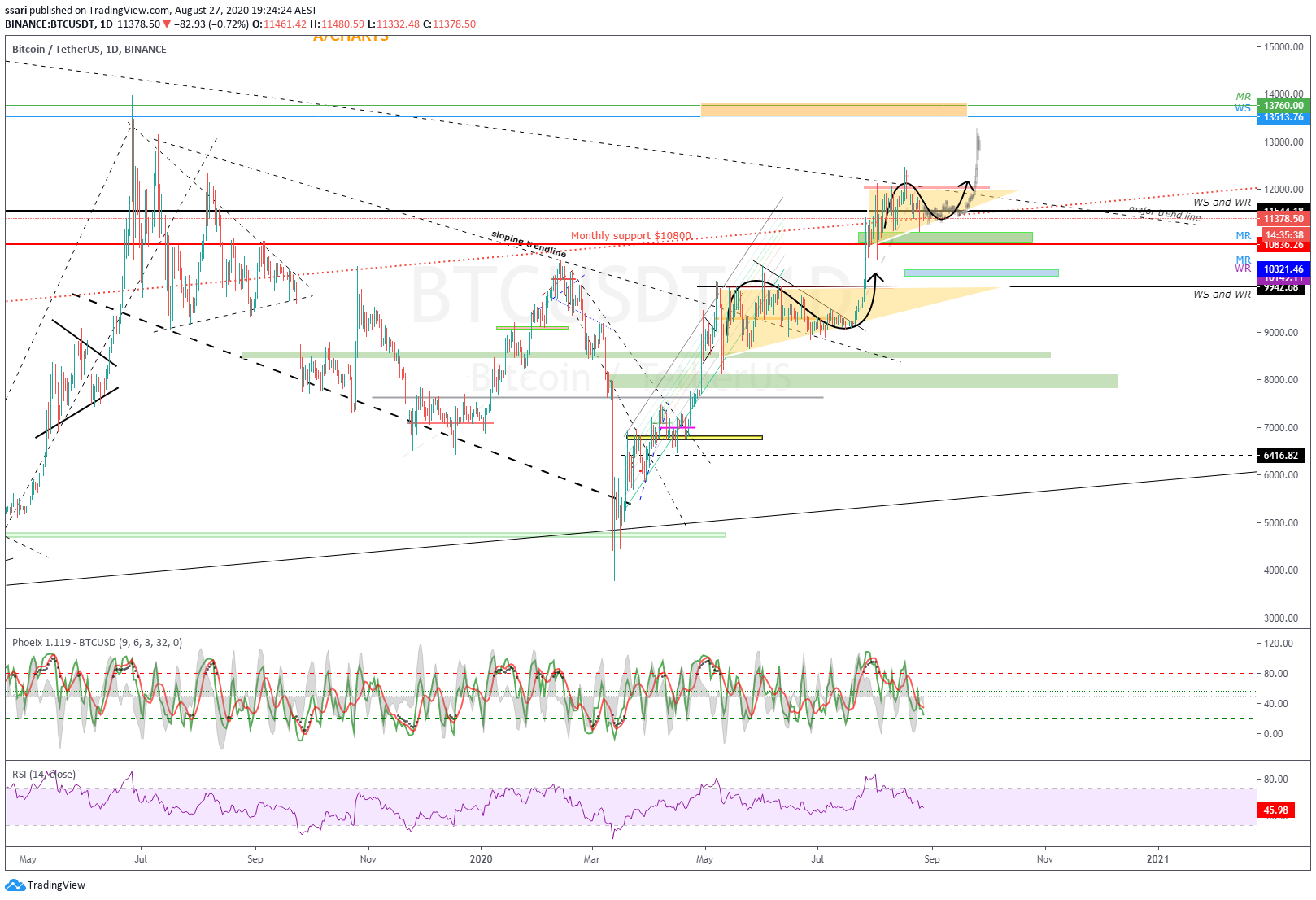1316x900 pixels.
Task: Click the 15000.00 price axis tick
Action: click(x=1283, y=47)
